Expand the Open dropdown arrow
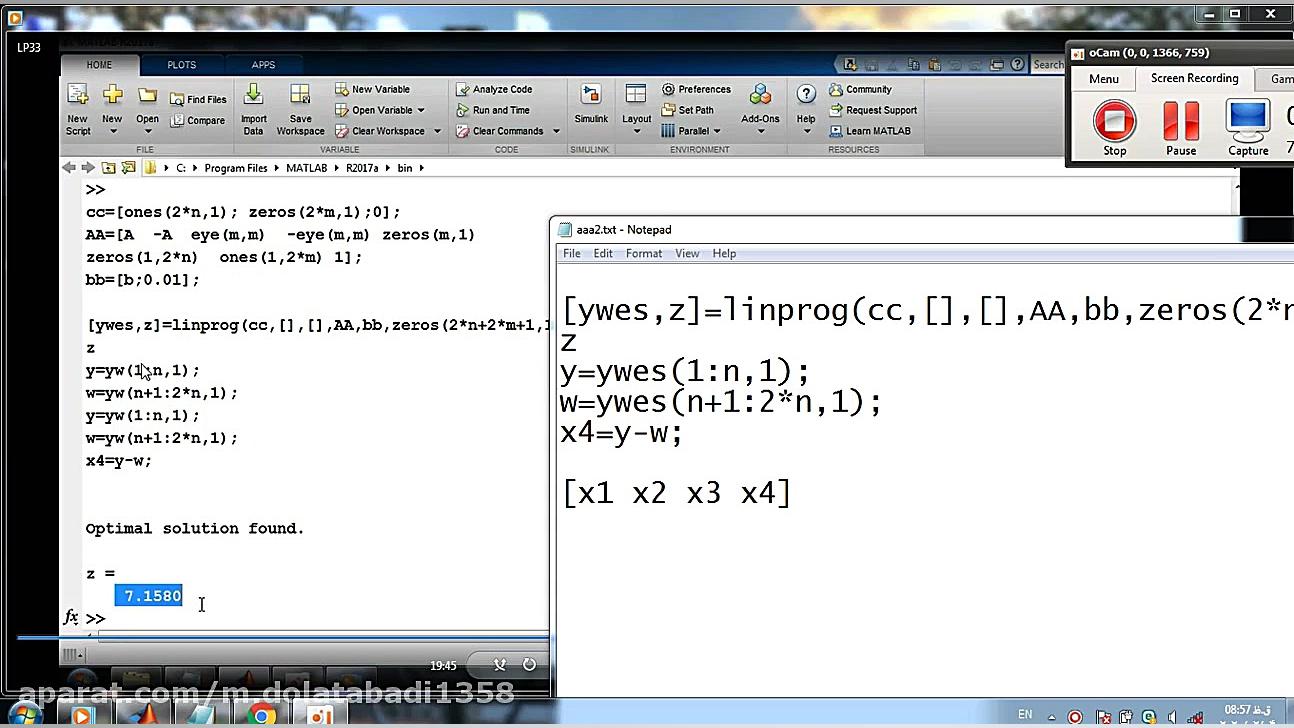Image resolution: width=1294 pixels, height=728 pixels. [x=147, y=132]
